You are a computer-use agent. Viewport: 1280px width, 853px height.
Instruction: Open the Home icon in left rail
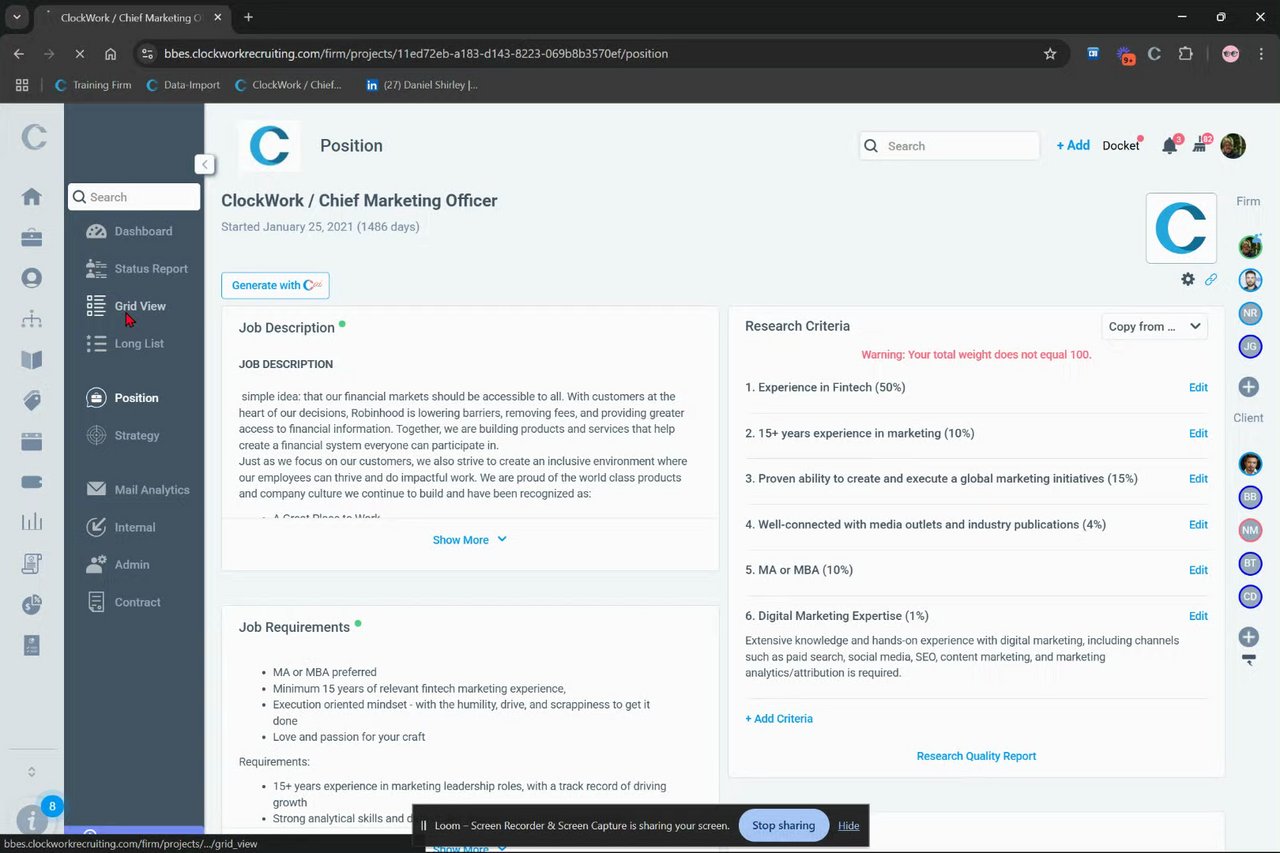coord(32,197)
